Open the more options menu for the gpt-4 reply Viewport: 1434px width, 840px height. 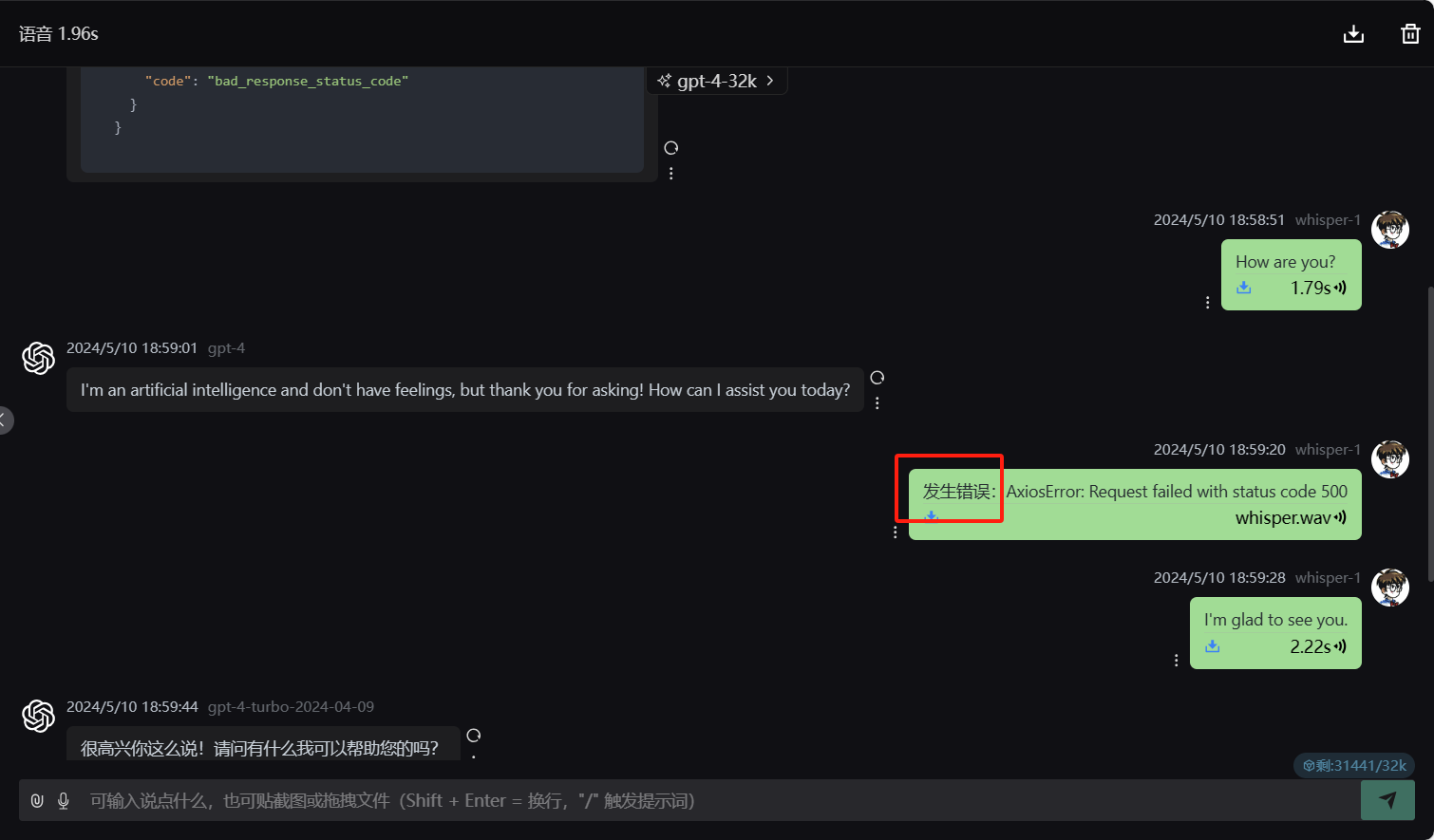click(877, 403)
